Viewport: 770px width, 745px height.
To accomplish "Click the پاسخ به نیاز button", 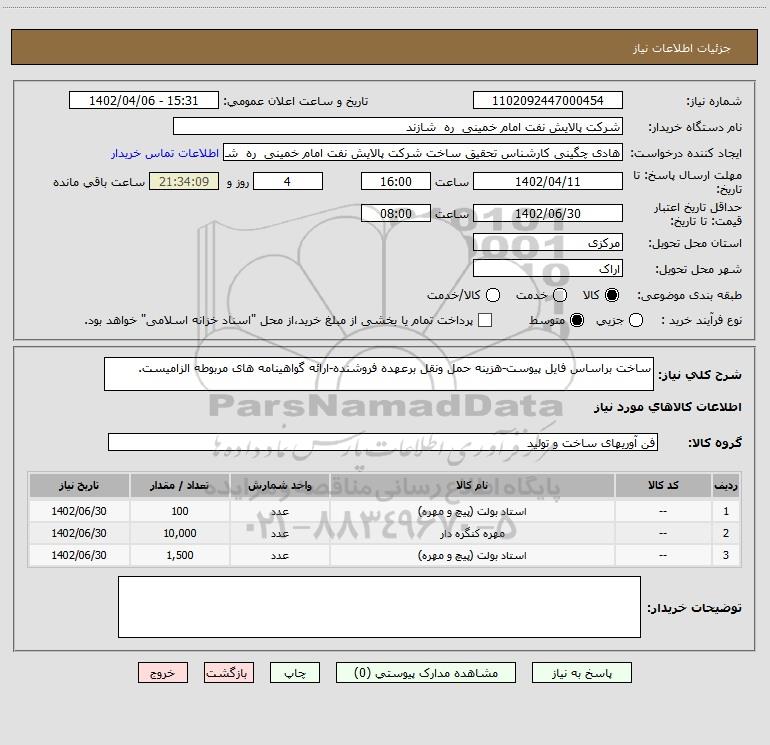I will click(582, 673).
